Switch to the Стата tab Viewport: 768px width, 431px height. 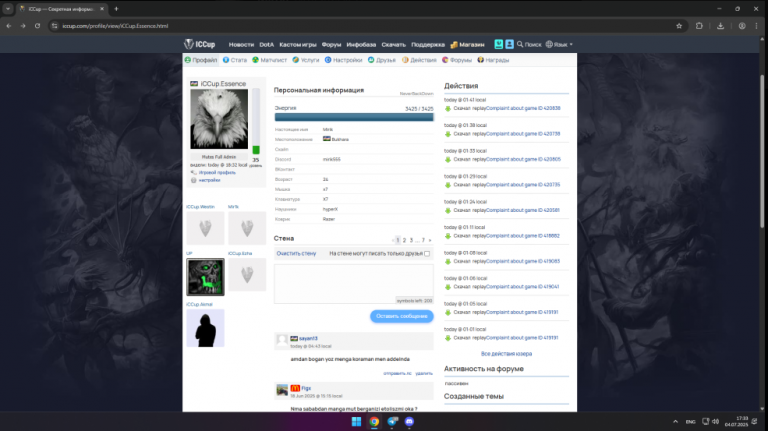pos(235,60)
